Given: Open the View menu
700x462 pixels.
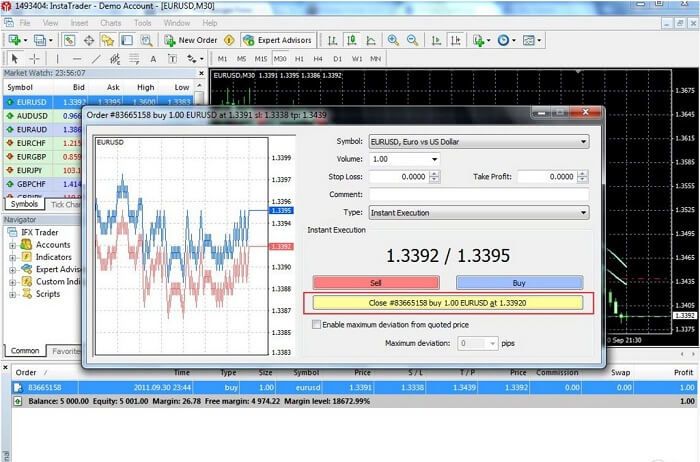Looking at the screenshot, I should [x=50, y=23].
